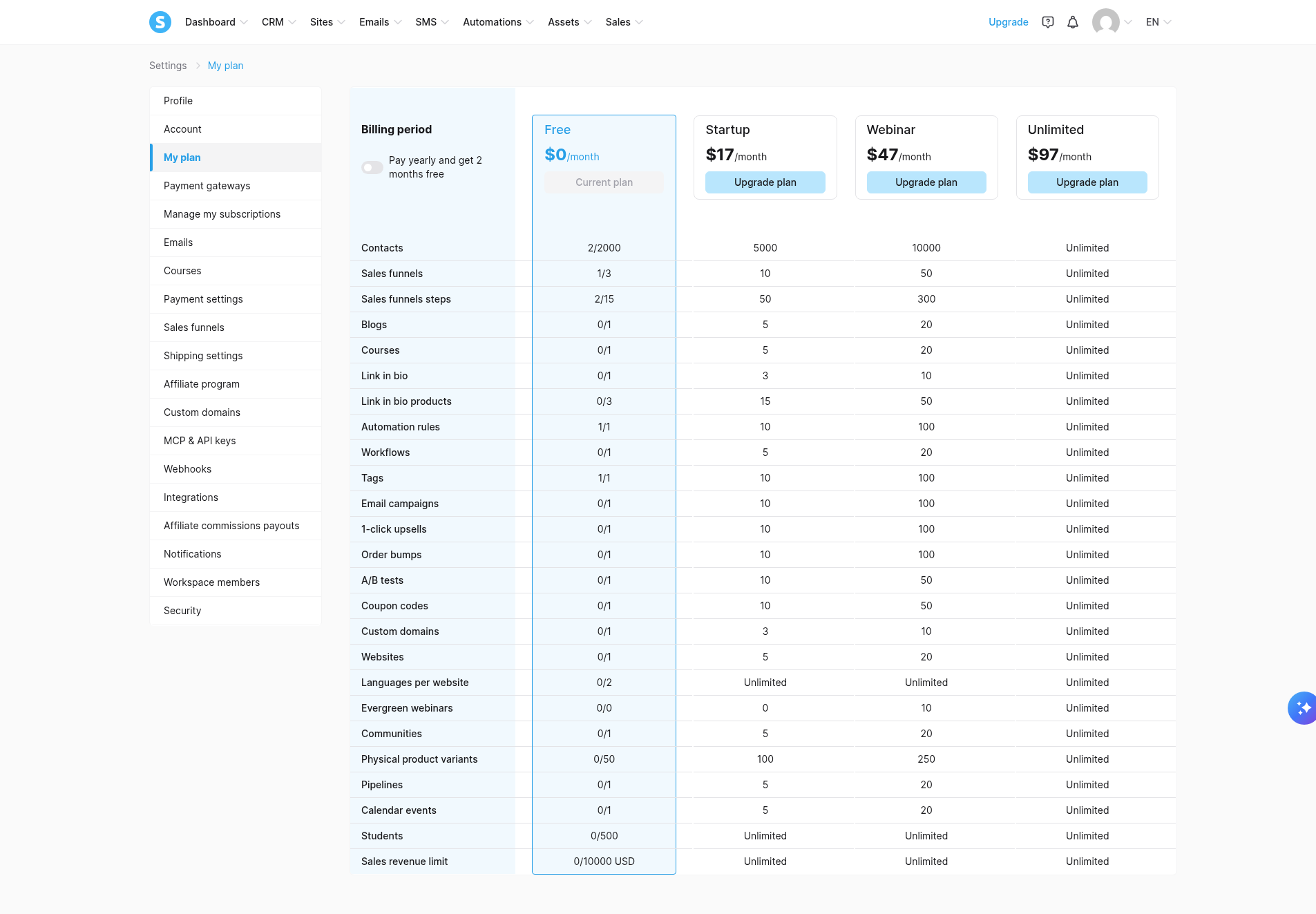Upgrade to the Startup plan
Viewport: 1316px width, 914px height.
[x=765, y=182]
